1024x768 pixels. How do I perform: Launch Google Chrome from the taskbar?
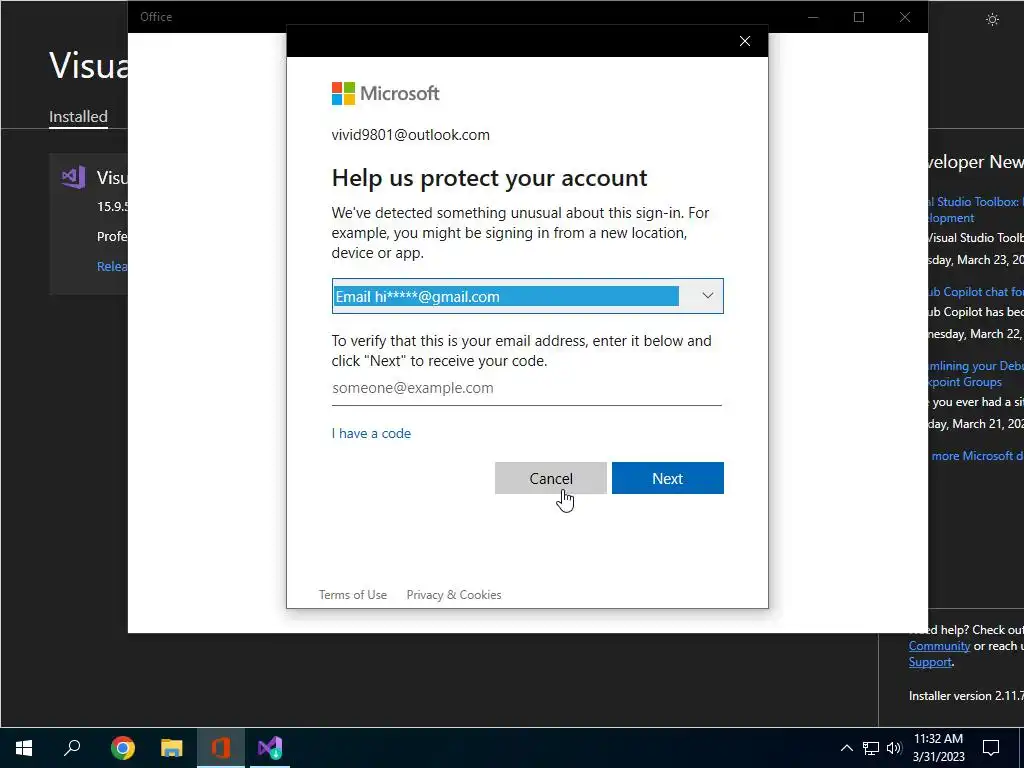(122, 748)
